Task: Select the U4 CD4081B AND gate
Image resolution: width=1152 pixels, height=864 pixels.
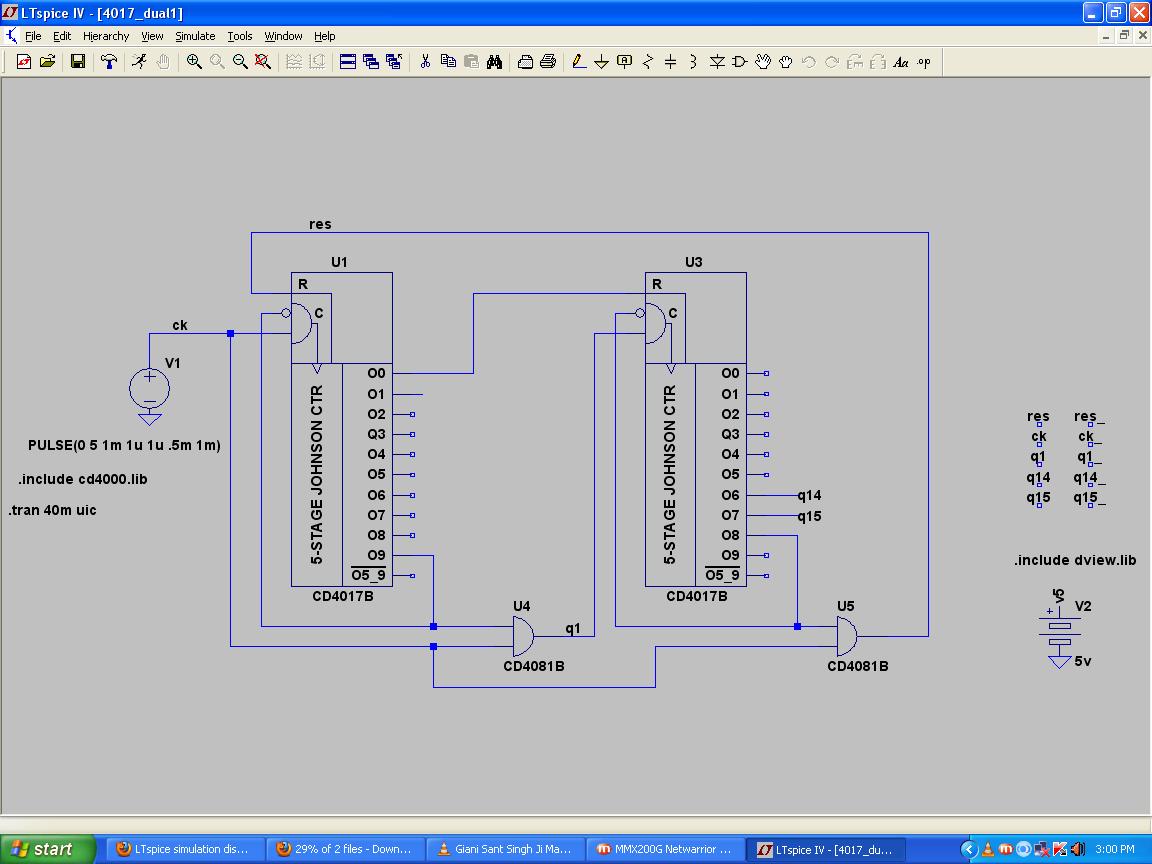Action: point(523,636)
